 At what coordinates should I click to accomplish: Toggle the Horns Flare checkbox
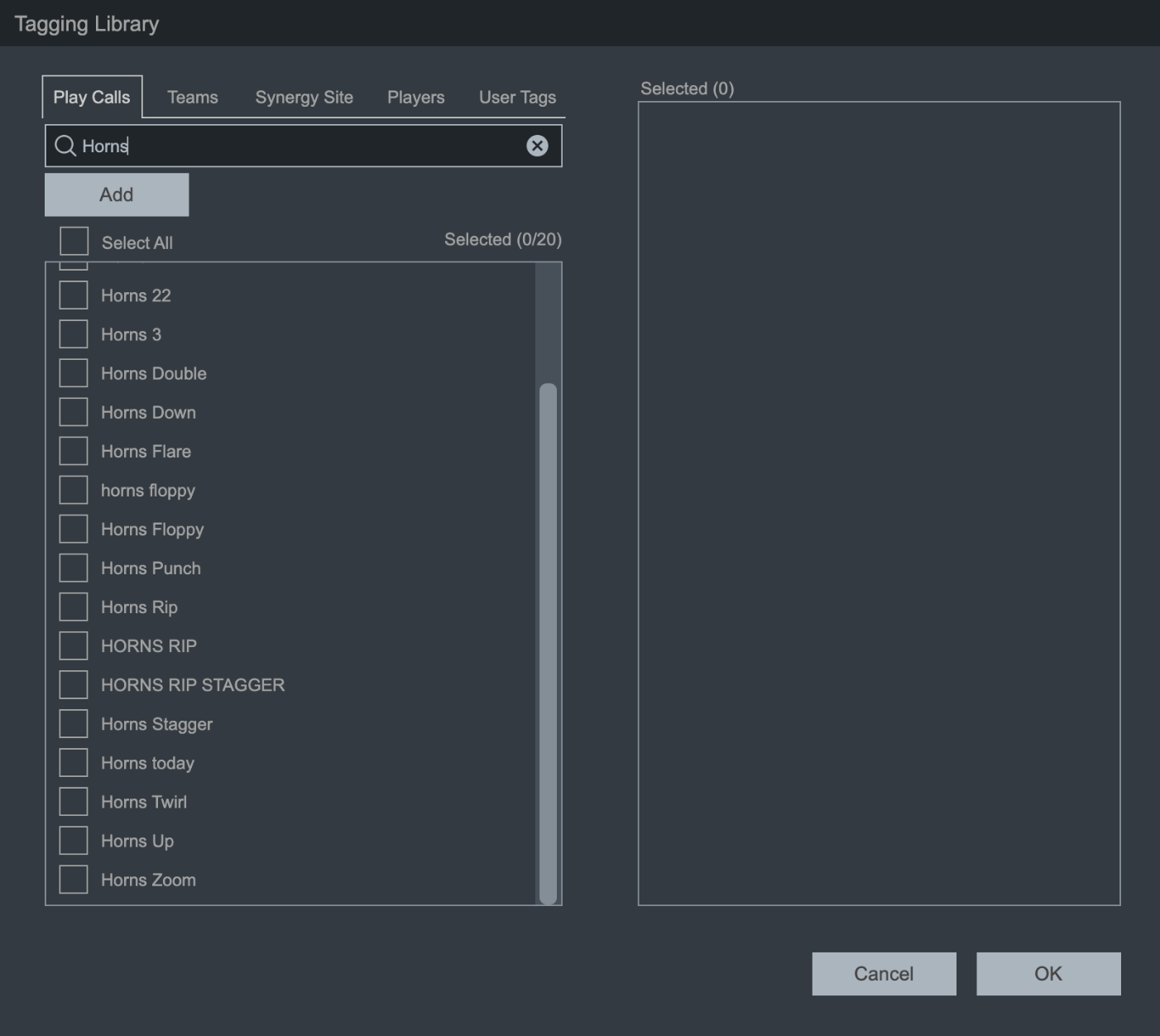click(x=74, y=451)
